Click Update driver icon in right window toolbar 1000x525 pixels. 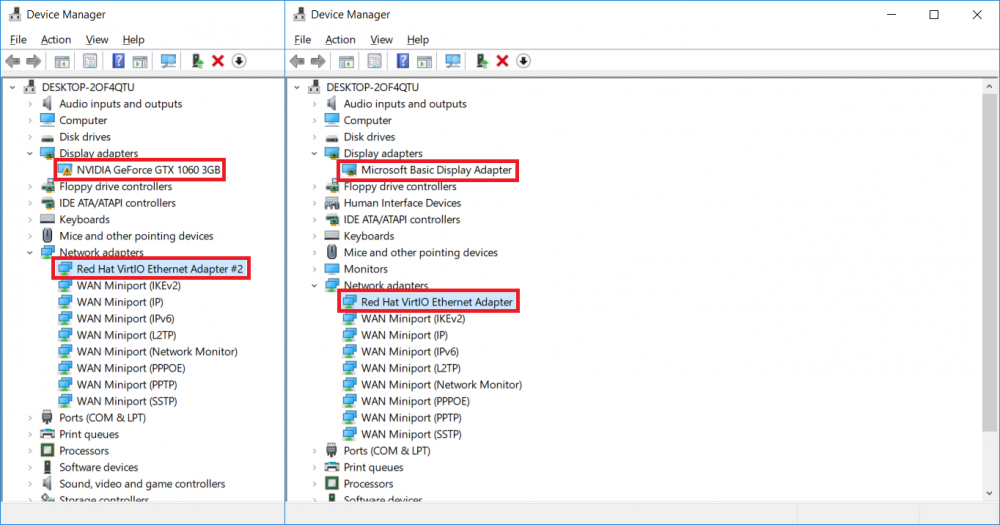[x=482, y=61]
